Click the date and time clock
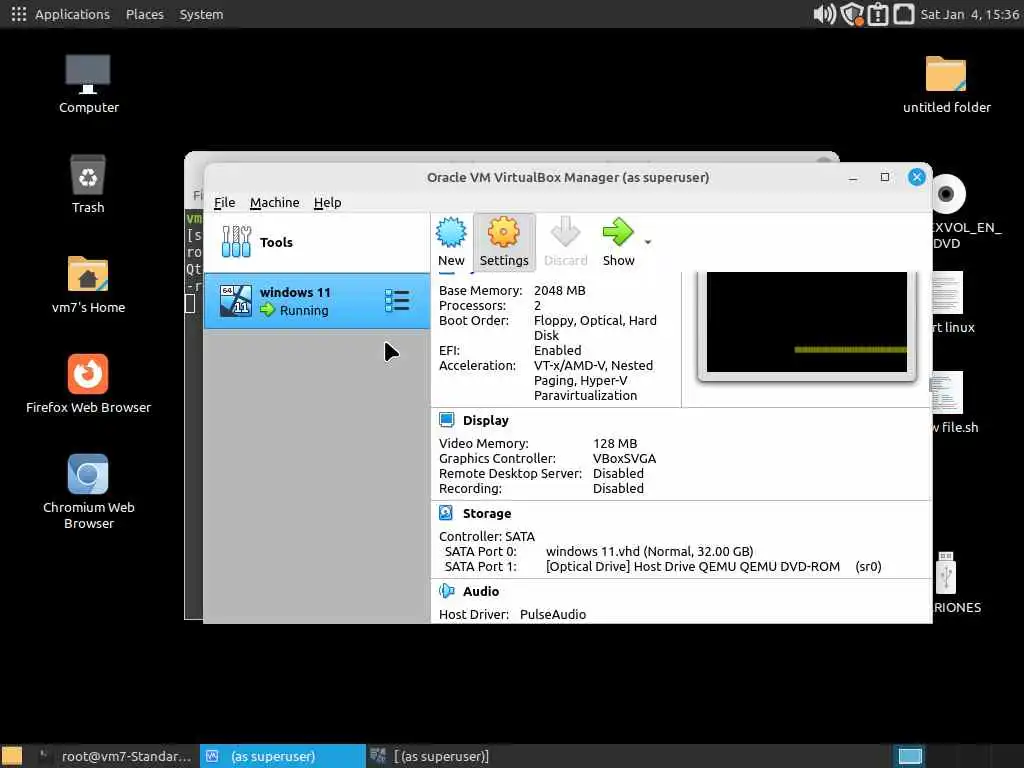Image resolution: width=1024 pixels, height=768 pixels. 969,14
